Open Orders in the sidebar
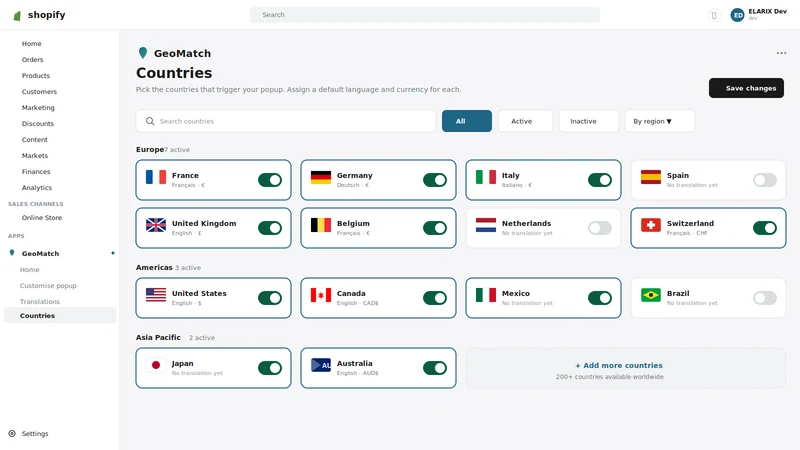 coord(33,60)
